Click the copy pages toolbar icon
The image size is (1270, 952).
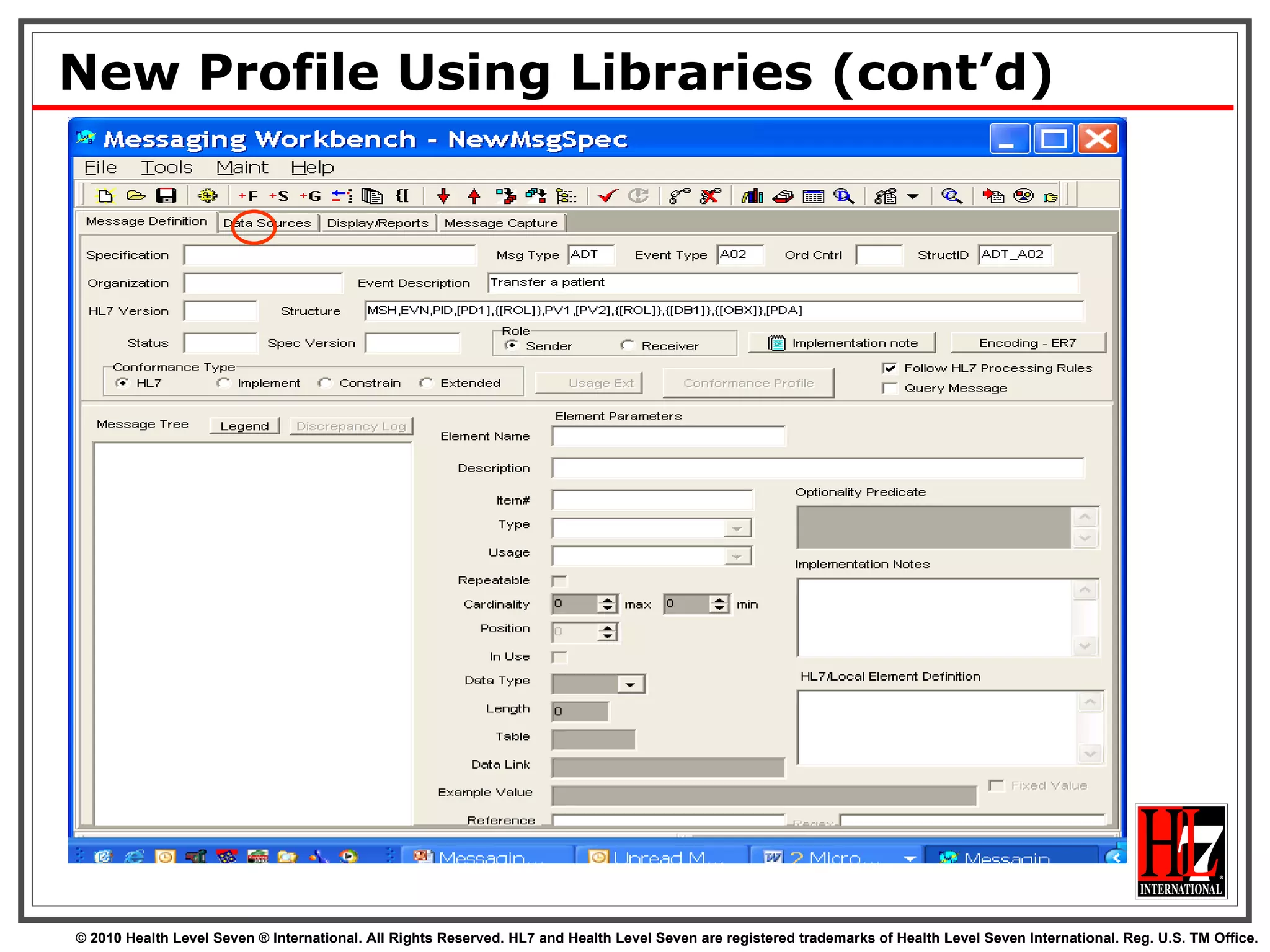pos(372,196)
